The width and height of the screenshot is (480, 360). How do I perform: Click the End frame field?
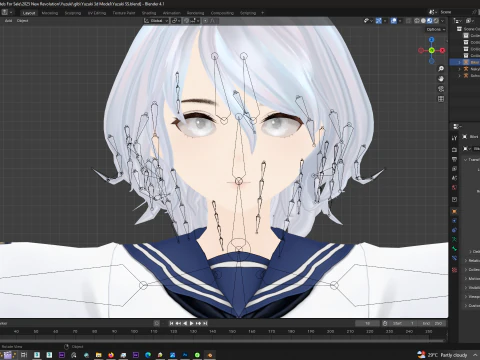432,323
